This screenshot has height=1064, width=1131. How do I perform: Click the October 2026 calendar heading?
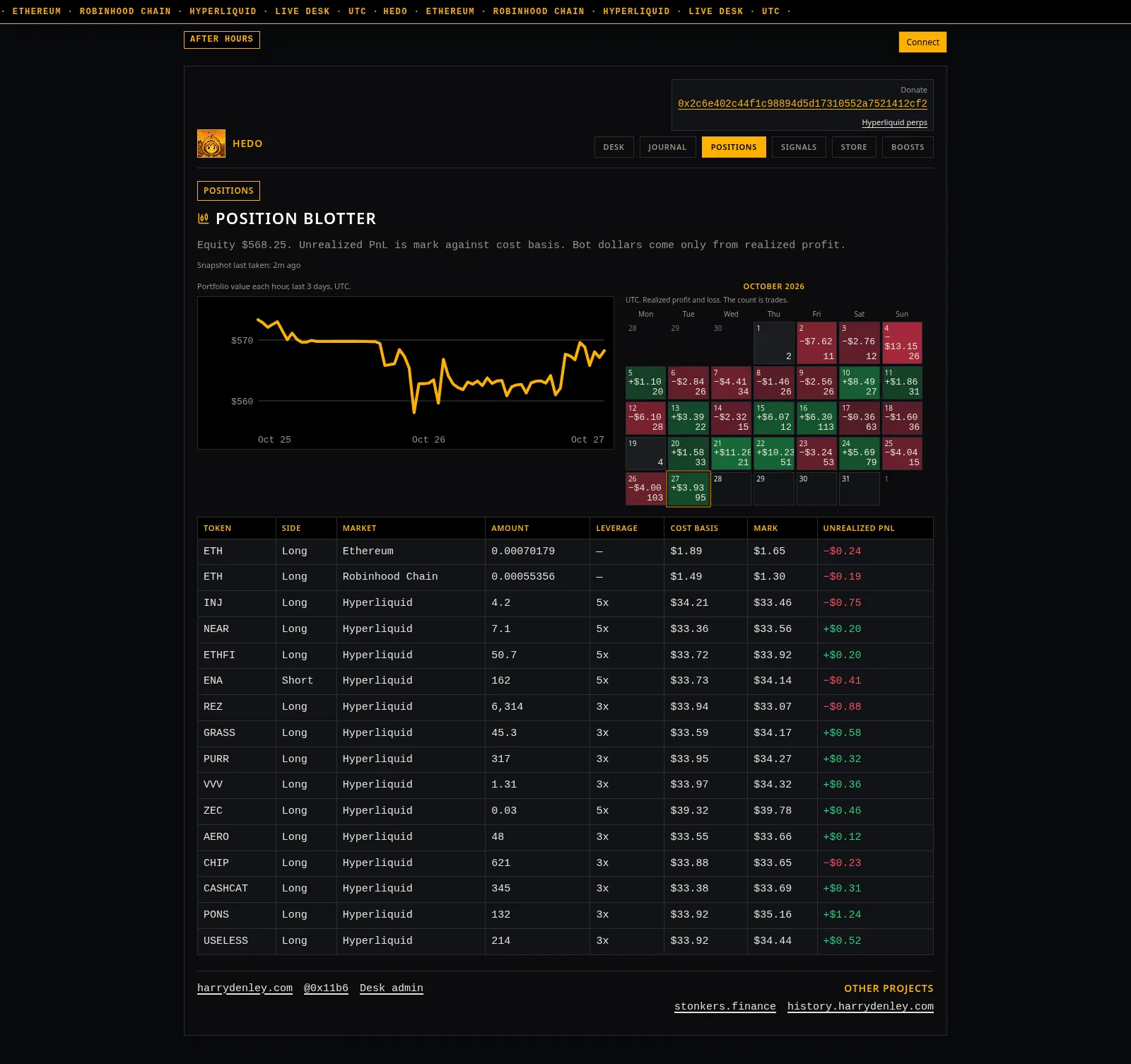tap(774, 286)
